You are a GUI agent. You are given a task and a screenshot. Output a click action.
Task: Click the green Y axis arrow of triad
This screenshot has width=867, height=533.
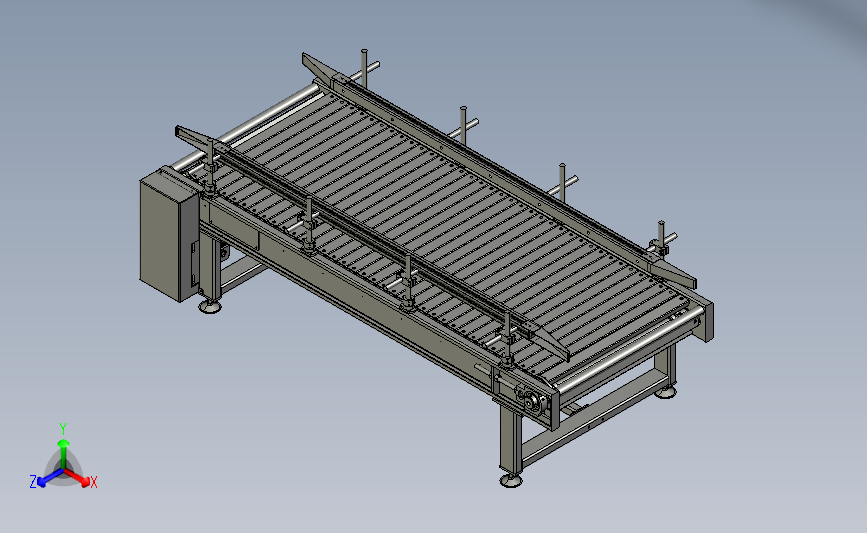pyautogui.click(x=63, y=452)
